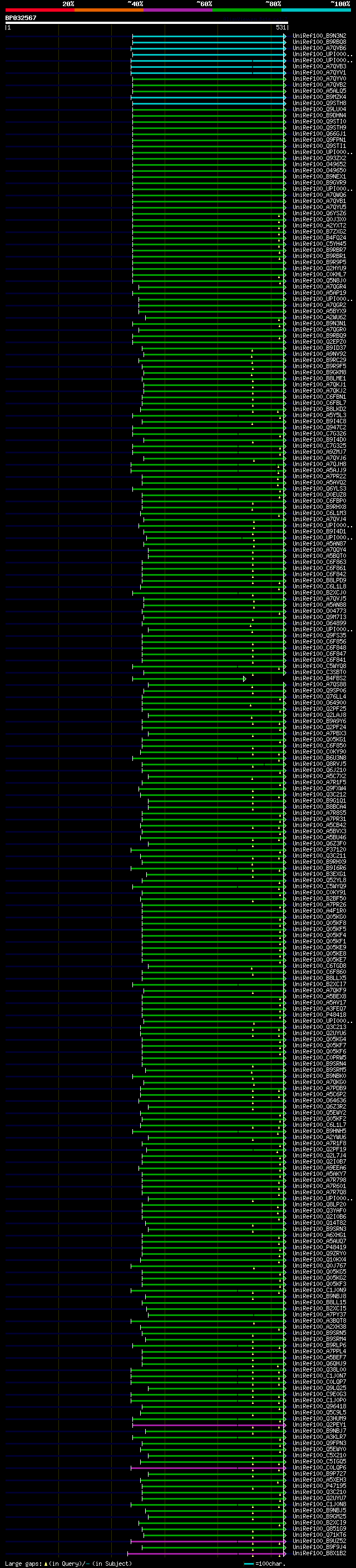Click the UniRef100_B9NEX1 label
The image size is (356, 1568).
[319, 176]
